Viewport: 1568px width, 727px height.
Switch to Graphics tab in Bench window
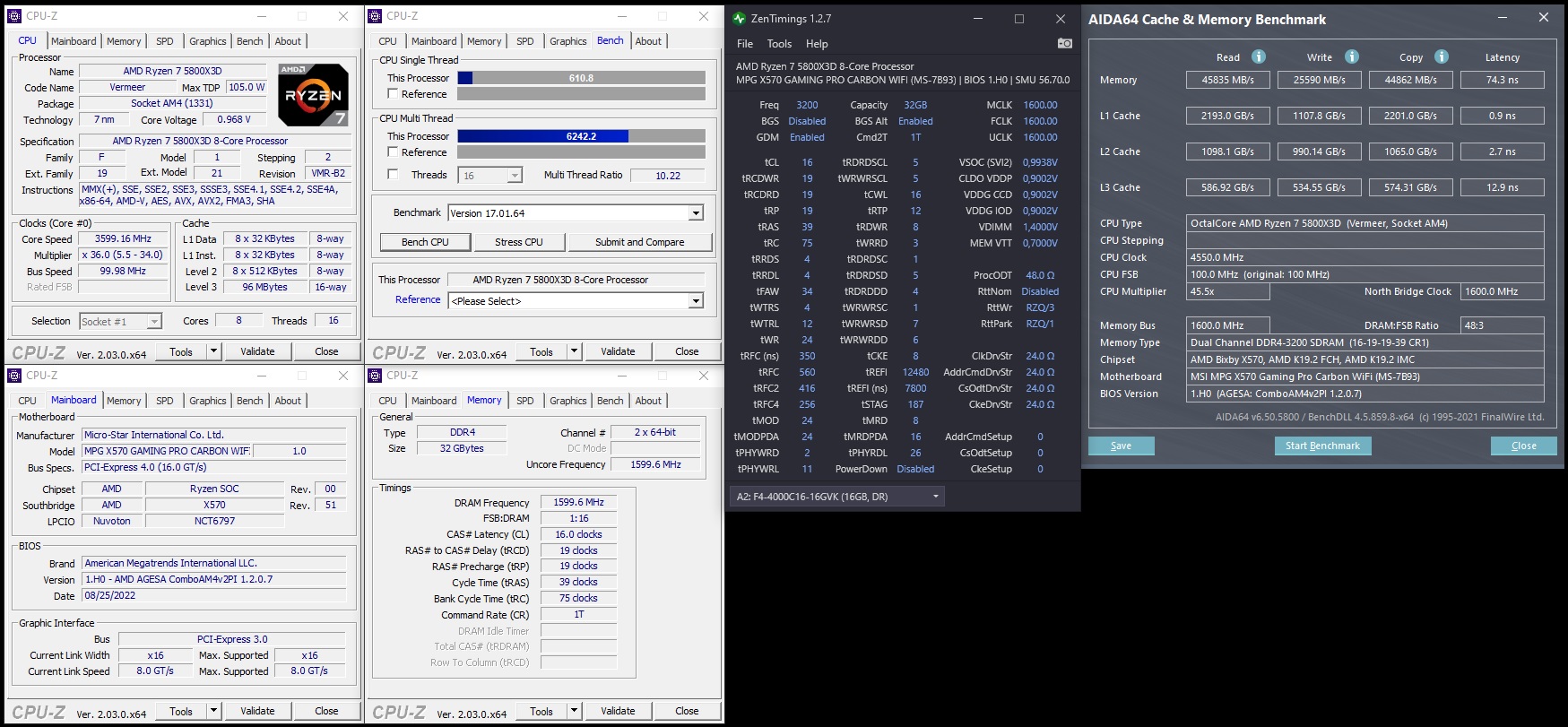(568, 41)
